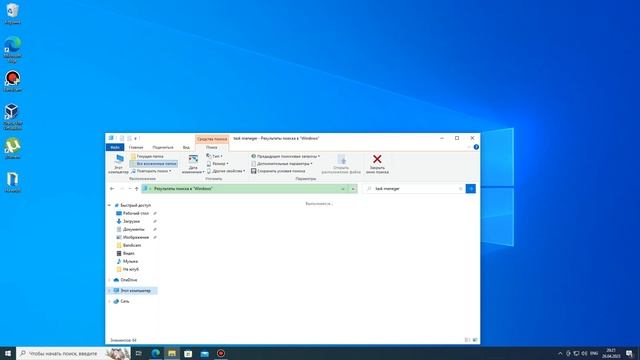This screenshot has width=640, height=360.
Task: Open the Type (Тип) filter dropdown
Action: pos(214,156)
